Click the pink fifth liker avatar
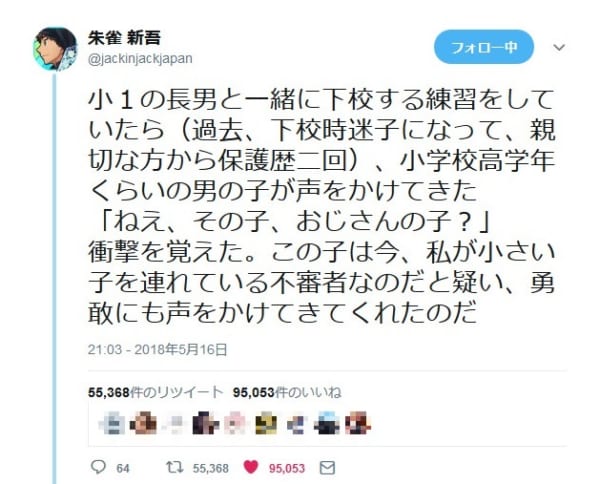This screenshot has width=600, height=484. [235, 423]
